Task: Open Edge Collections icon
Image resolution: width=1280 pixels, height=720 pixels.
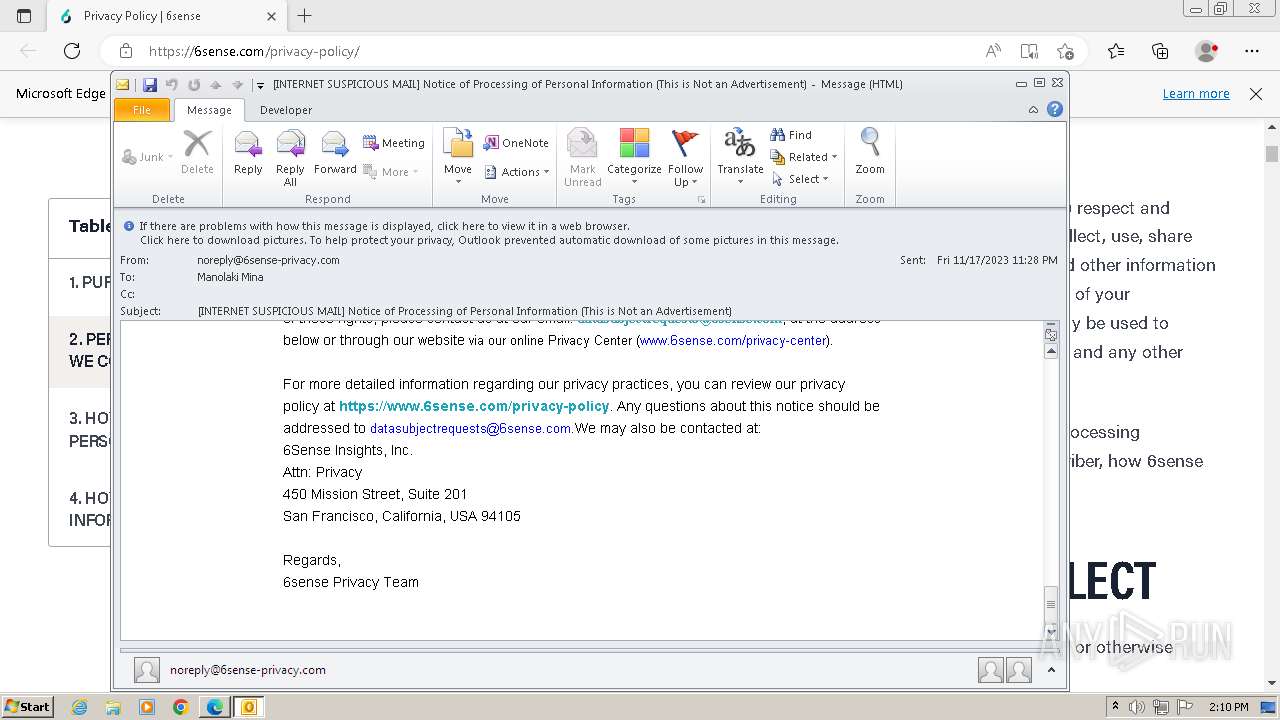Action: coord(1160,51)
